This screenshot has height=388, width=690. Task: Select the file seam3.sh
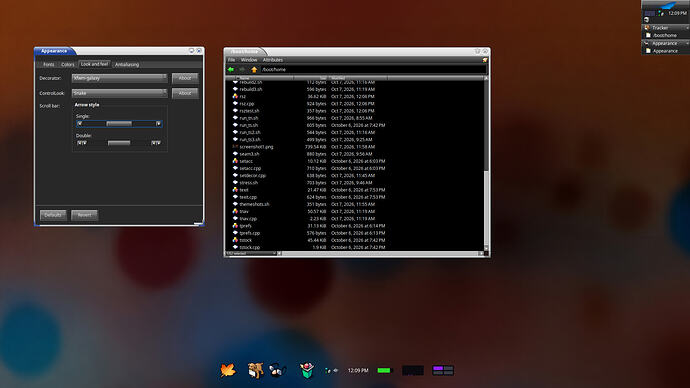(x=249, y=154)
